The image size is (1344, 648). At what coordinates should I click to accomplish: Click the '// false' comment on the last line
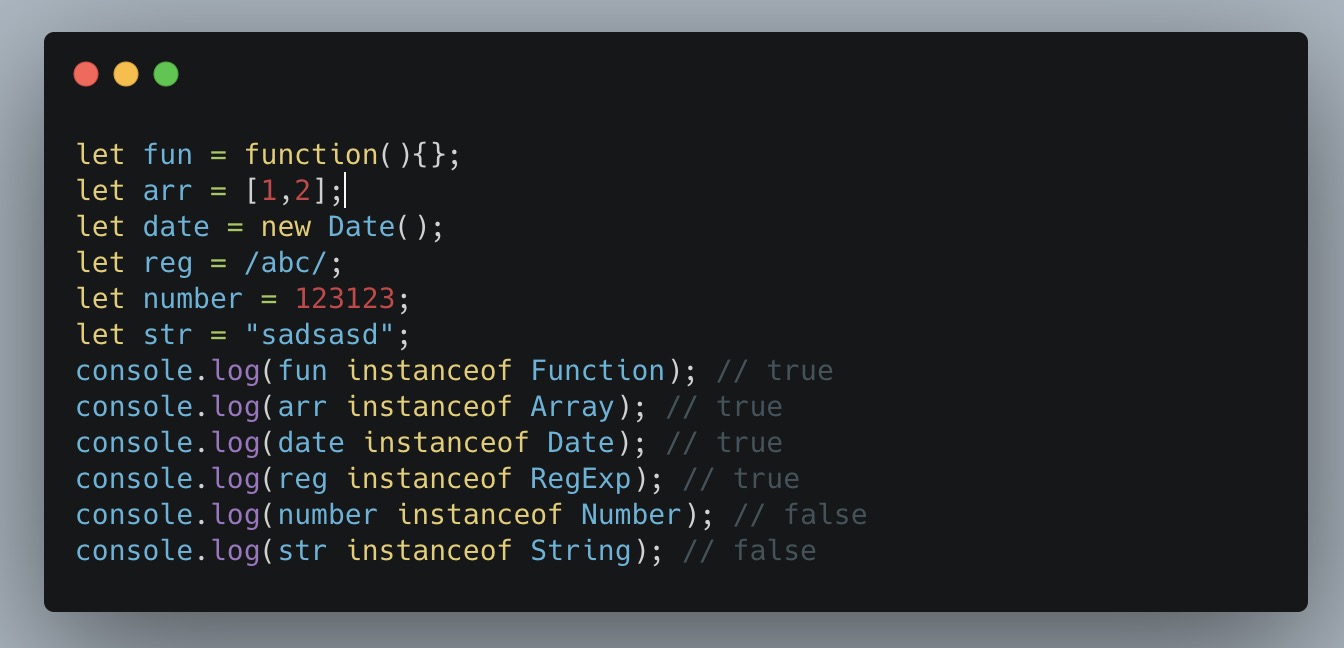coord(749,551)
